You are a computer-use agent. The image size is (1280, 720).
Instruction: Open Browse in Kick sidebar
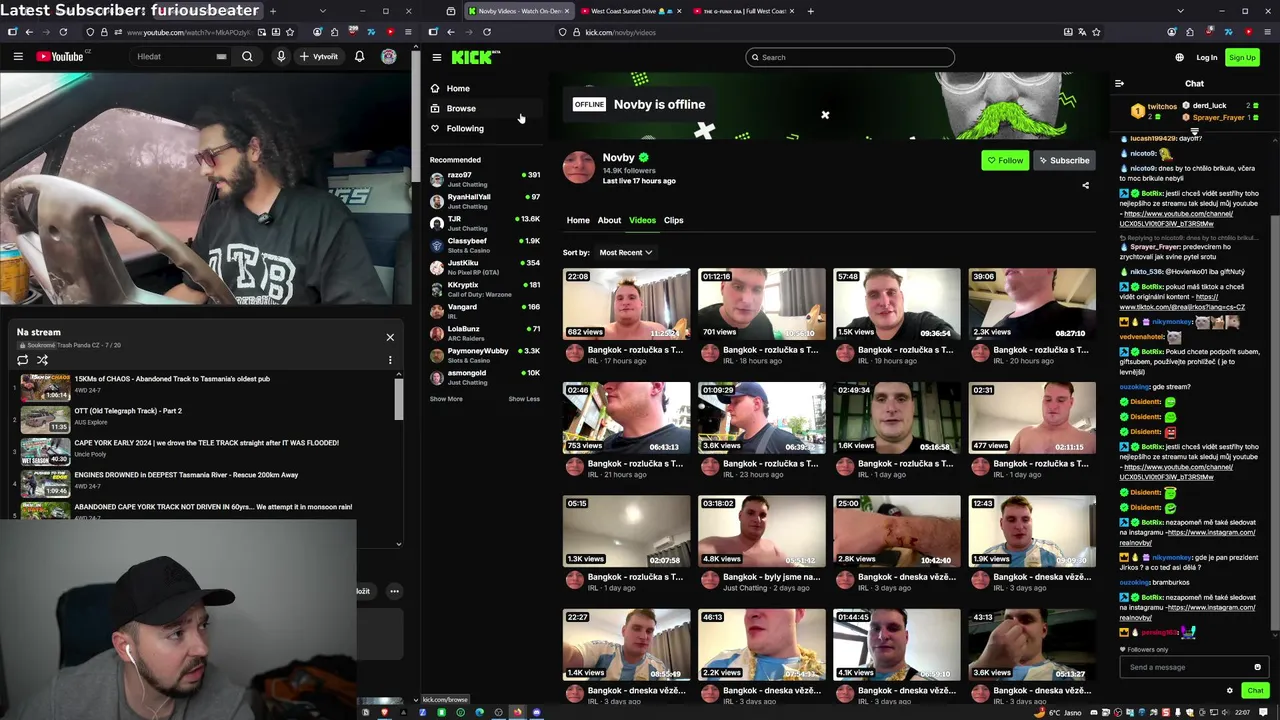coord(485,108)
